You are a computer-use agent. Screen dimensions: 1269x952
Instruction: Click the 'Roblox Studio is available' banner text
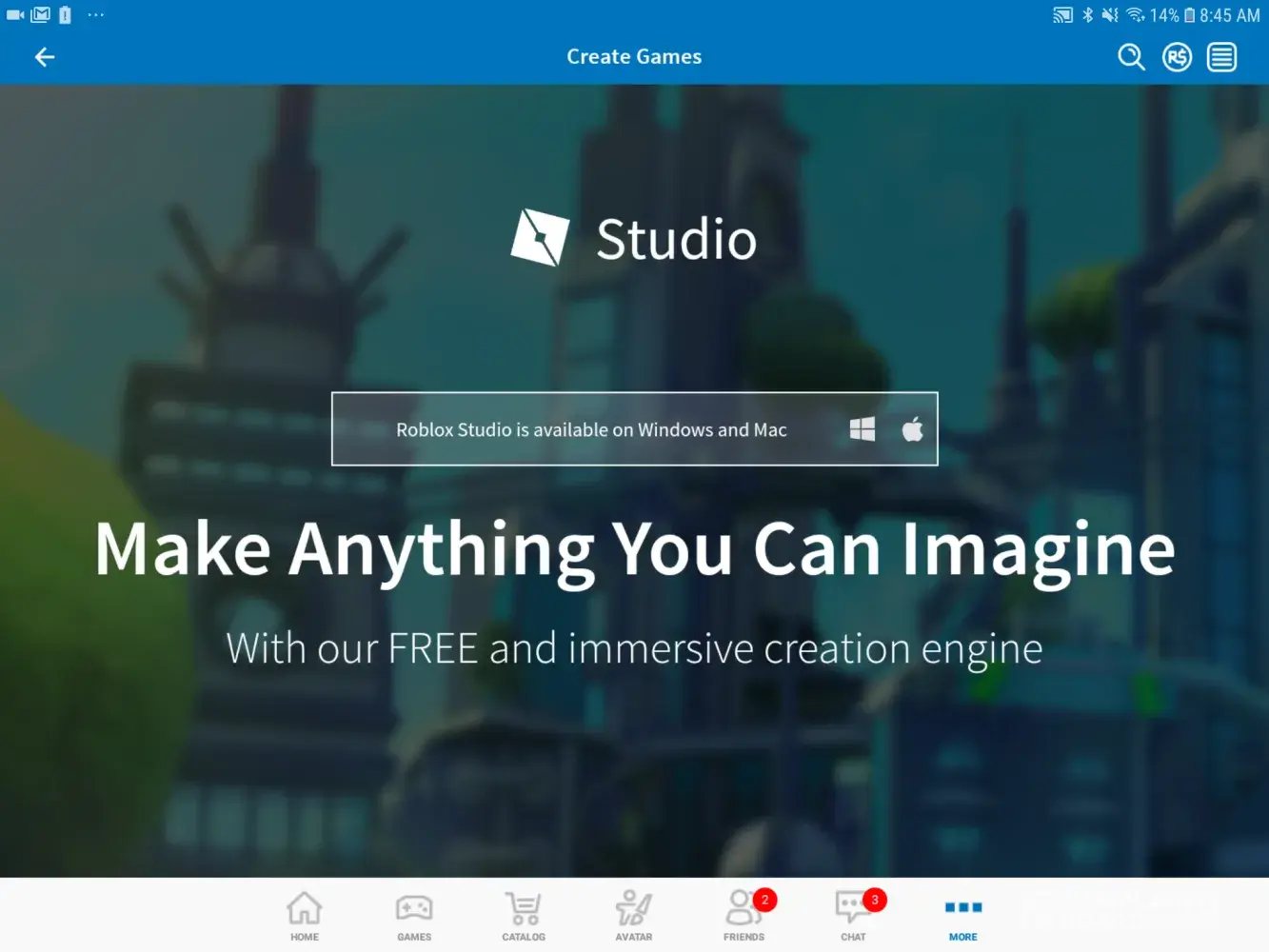coord(591,429)
